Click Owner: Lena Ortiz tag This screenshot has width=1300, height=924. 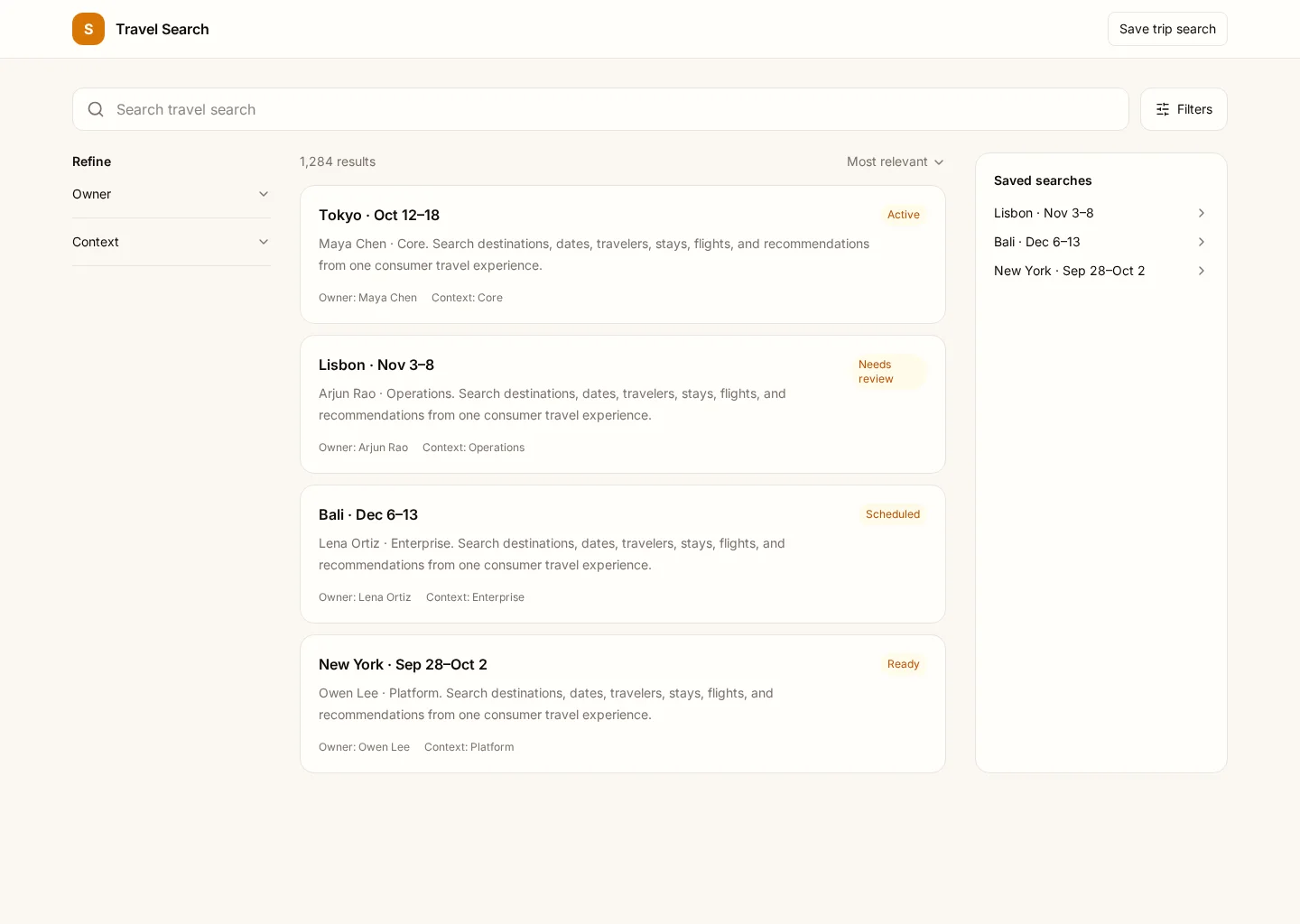tap(365, 597)
